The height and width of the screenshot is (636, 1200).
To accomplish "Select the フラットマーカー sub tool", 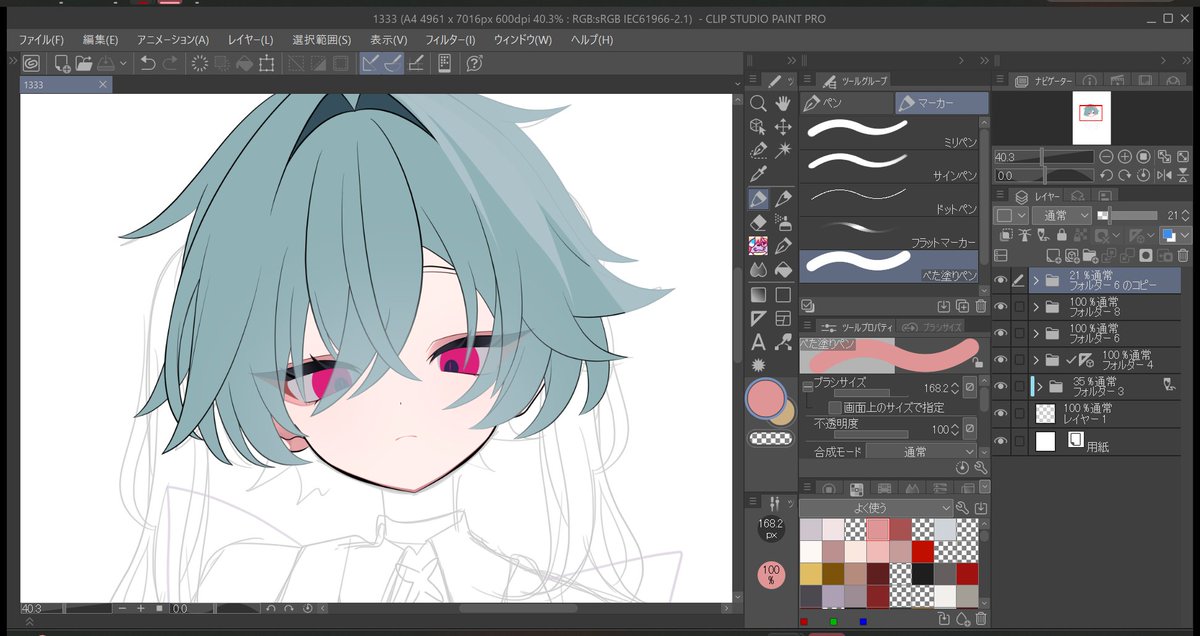I will pyautogui.click(x=889, y=232).
